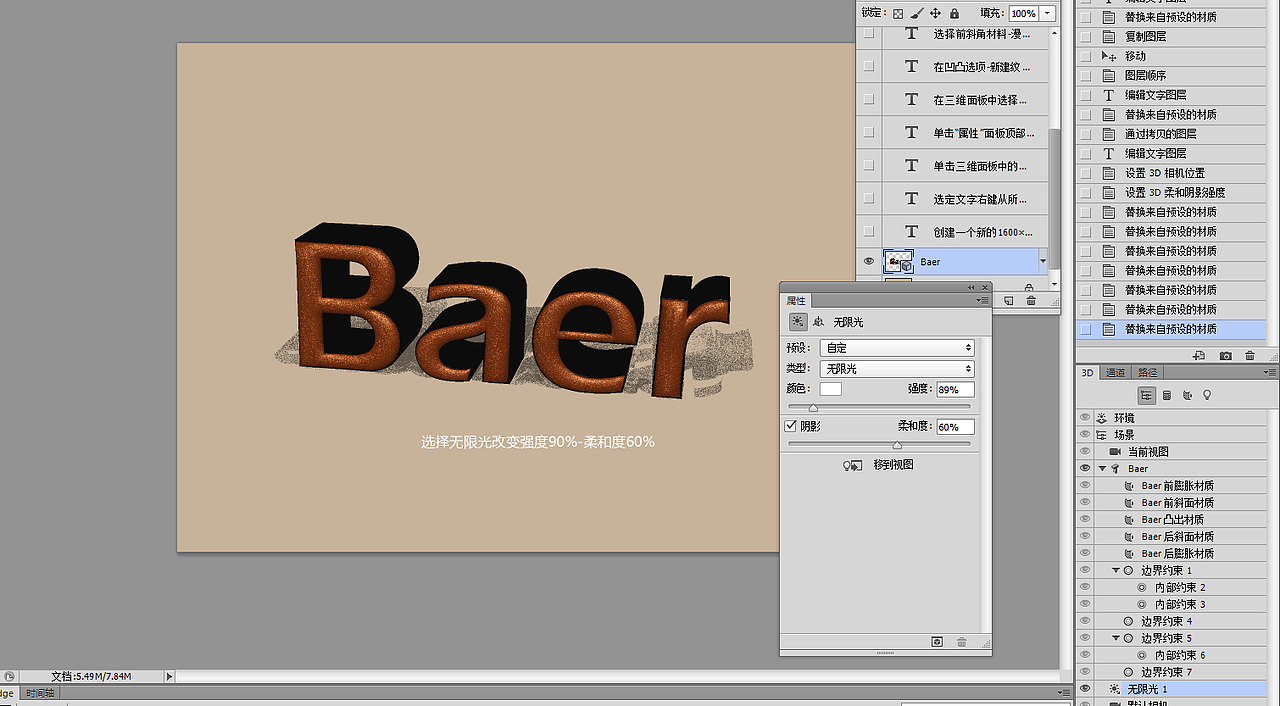This screenshot has height=706, width=1280.
Task: Click delete layer trash icon in Layers panel
Action: pyautogui.click(x=1031, y=300)
